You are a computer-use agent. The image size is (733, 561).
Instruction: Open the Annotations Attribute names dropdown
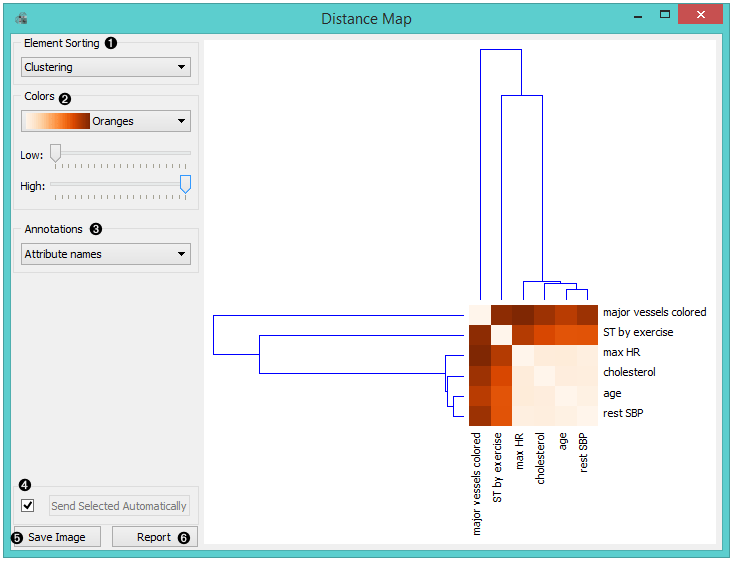tap(106, 254)
